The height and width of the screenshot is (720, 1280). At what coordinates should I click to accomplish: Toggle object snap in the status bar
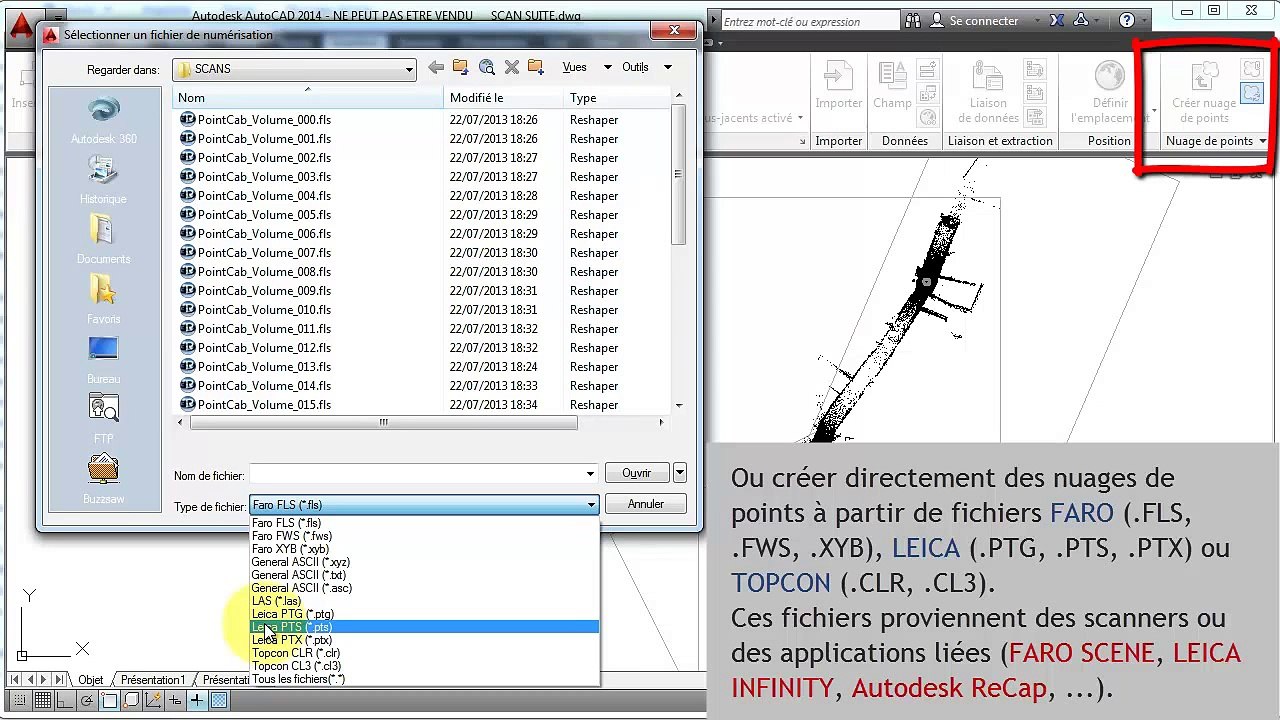pyautogui.click(x=109, y=701)
